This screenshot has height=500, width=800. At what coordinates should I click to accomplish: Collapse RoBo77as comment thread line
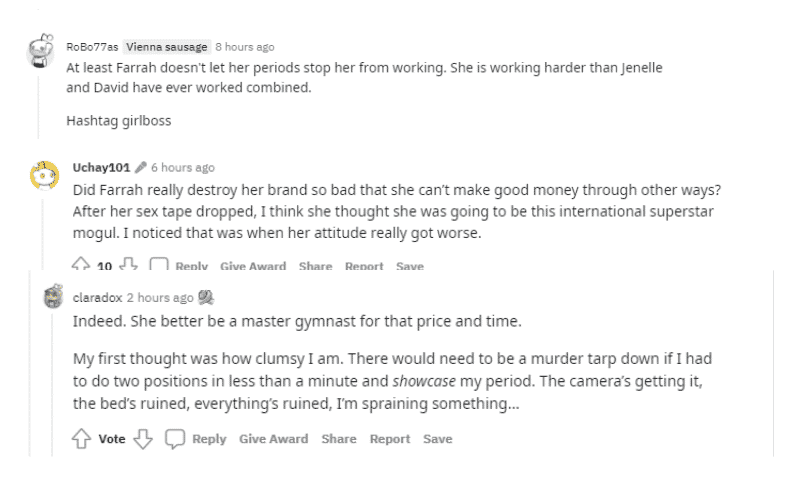[x=38, y=107]
